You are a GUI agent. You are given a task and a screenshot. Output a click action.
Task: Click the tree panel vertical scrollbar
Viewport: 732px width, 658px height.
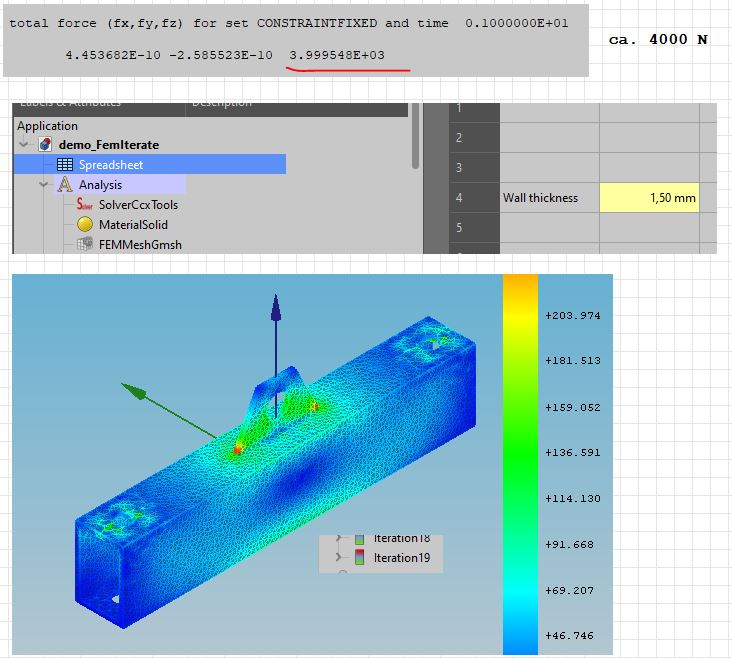(x=415, y=140)
